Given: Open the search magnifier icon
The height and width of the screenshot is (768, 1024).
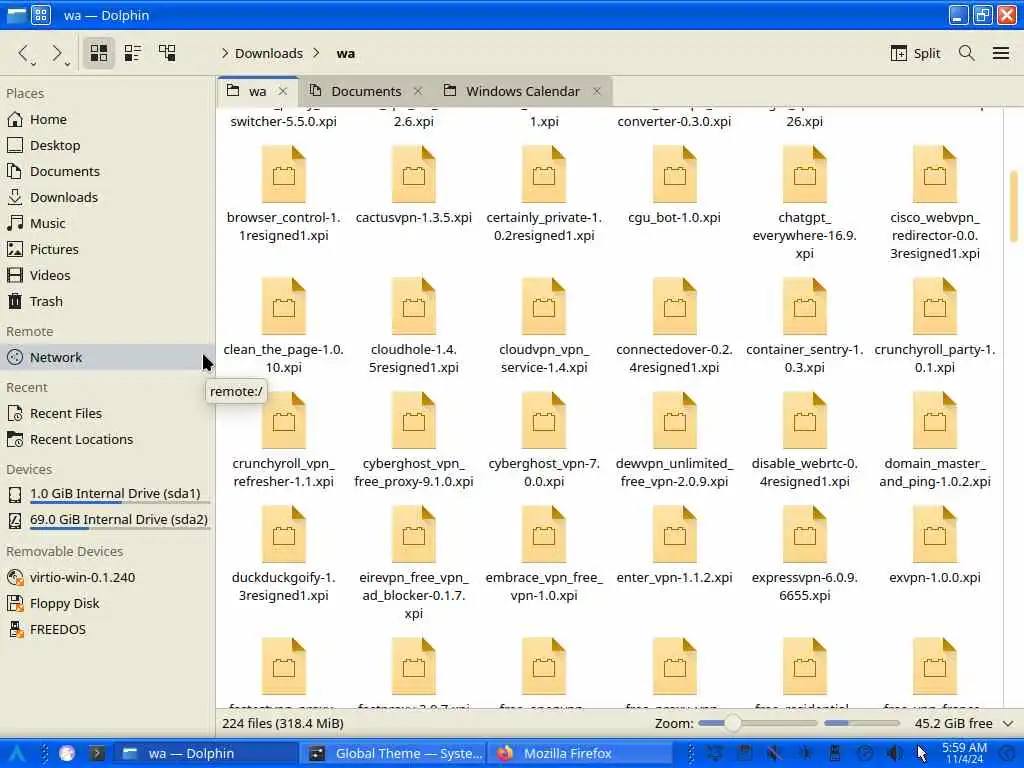Looking at the screenshot, I should (x=967, y=53).
